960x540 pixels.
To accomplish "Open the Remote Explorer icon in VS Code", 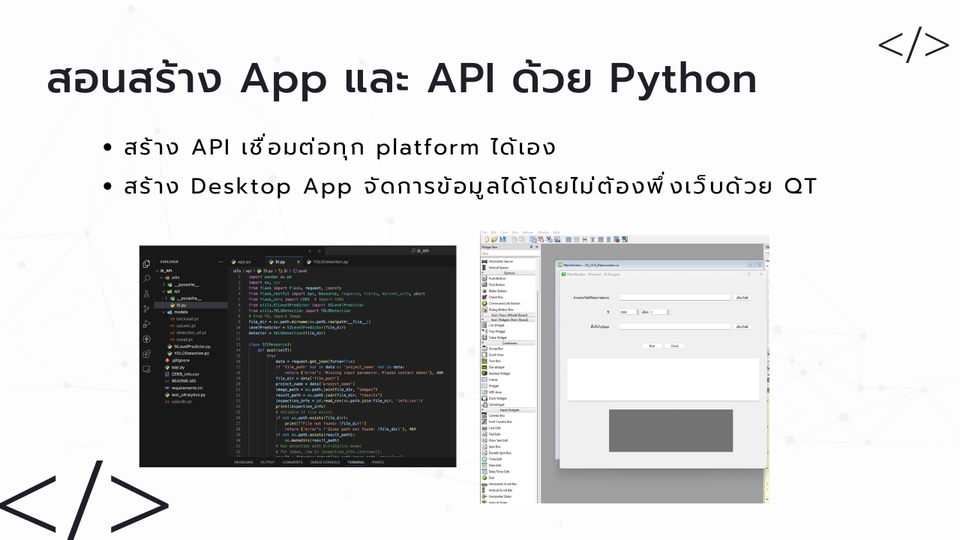I will point(146,369).
